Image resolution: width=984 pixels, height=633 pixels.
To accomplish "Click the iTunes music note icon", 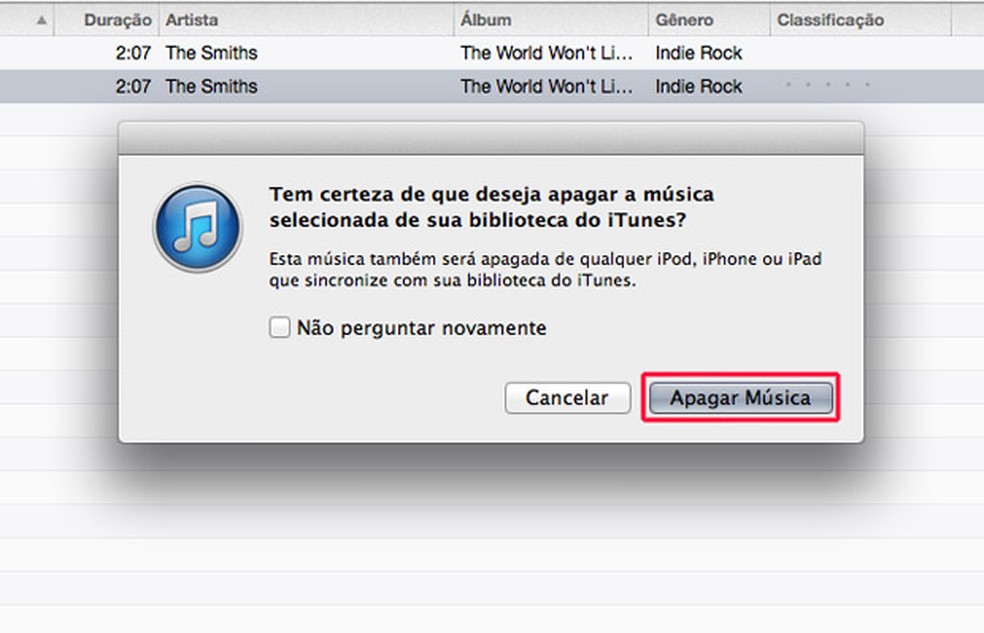I will click(198, 227).
